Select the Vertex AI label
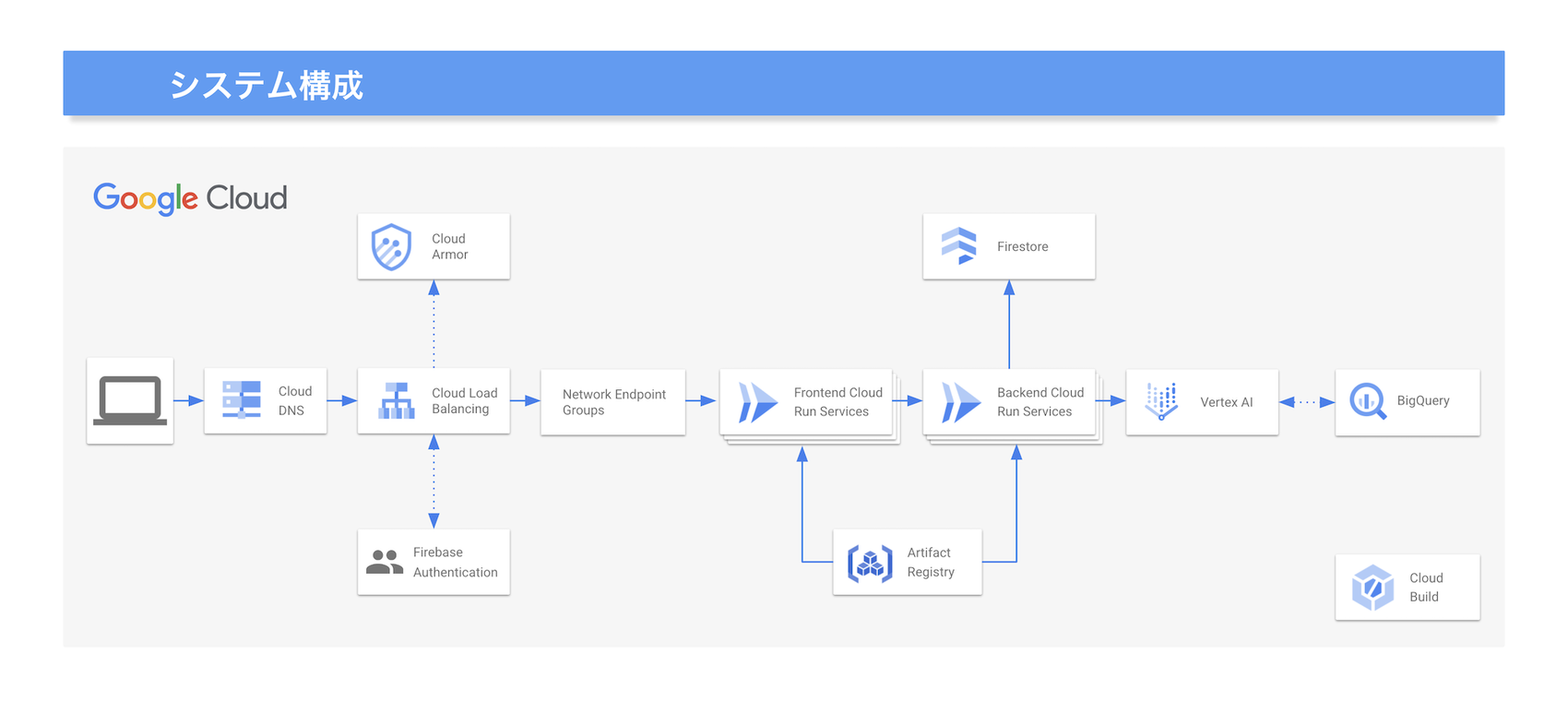The image size is (1568, 725). [x=1226, y=402]
